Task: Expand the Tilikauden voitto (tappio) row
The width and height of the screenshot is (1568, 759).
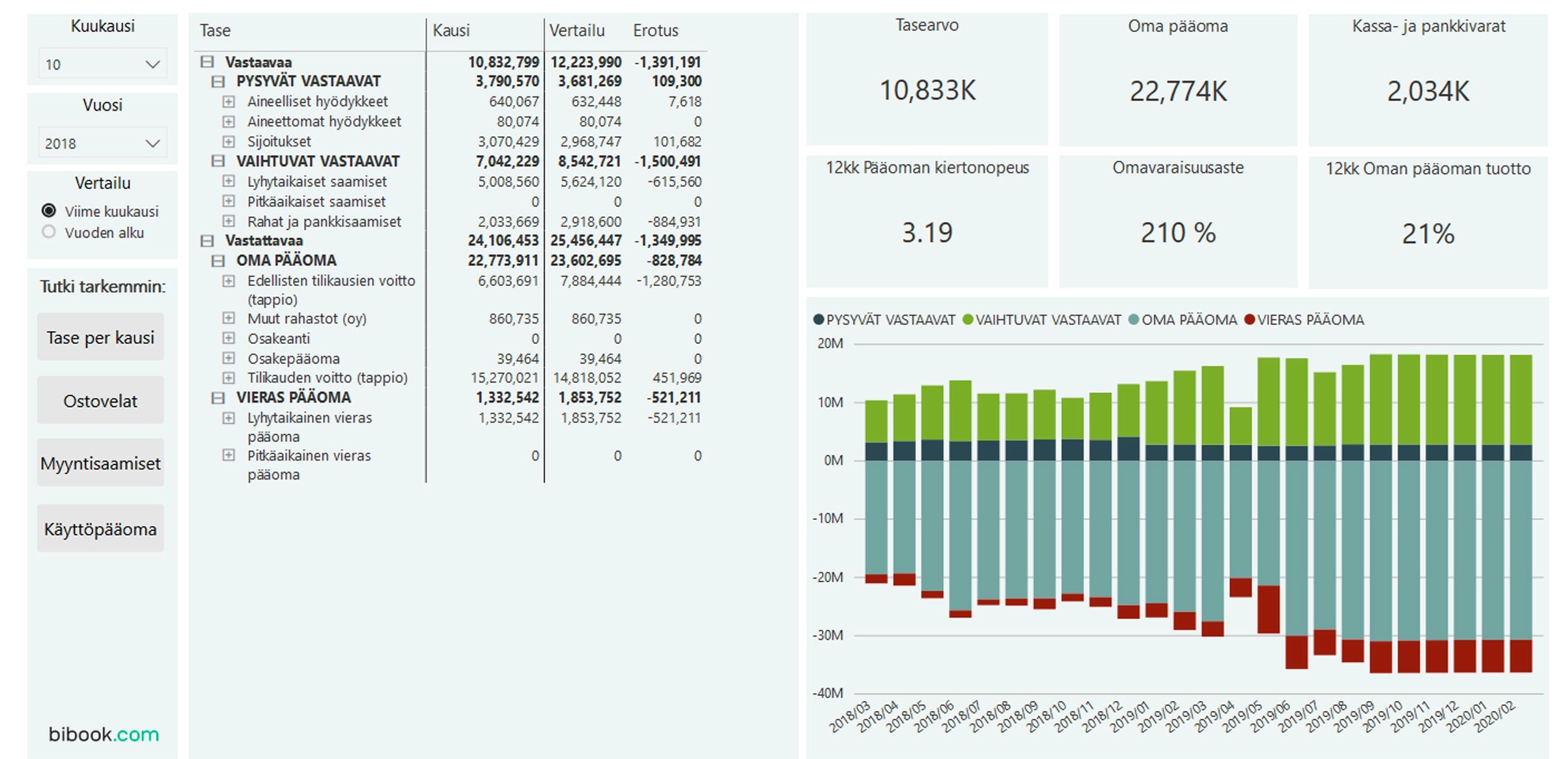Action: pos(228,378)
